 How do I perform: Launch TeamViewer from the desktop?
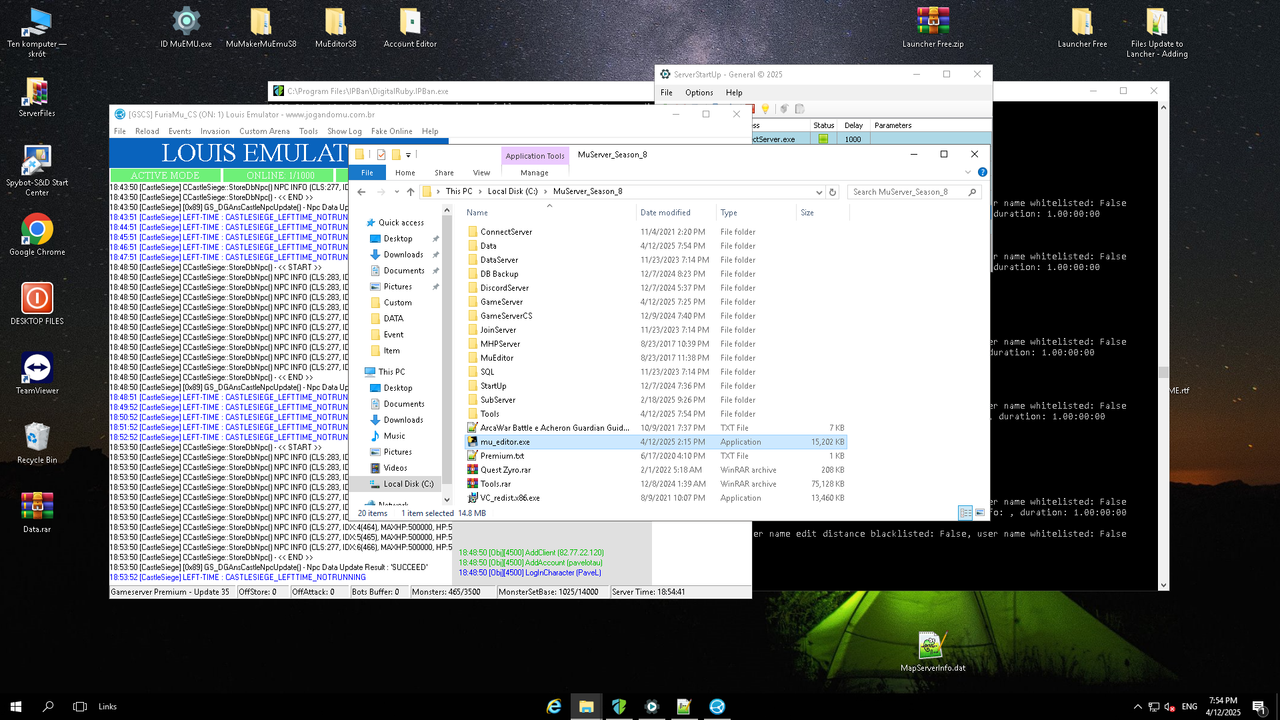pyautogui.click(x=37, y=373)
